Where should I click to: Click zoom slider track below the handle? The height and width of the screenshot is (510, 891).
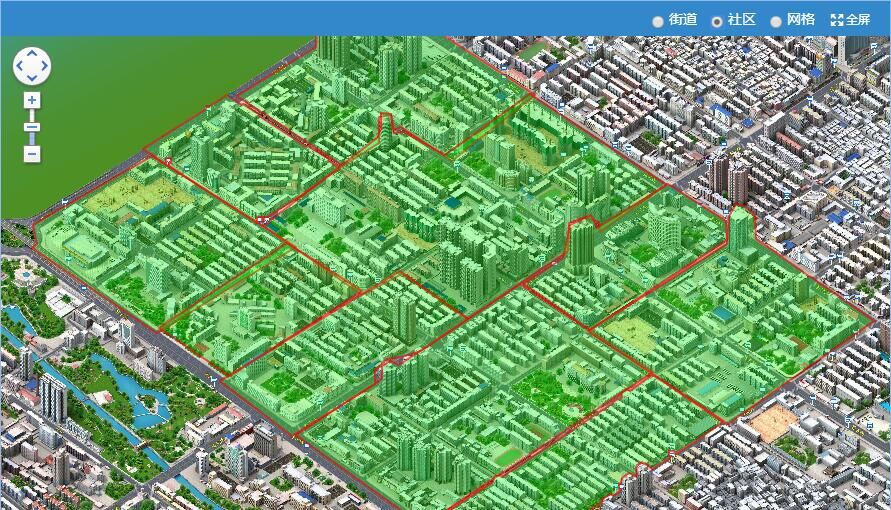tap(32, 138)
